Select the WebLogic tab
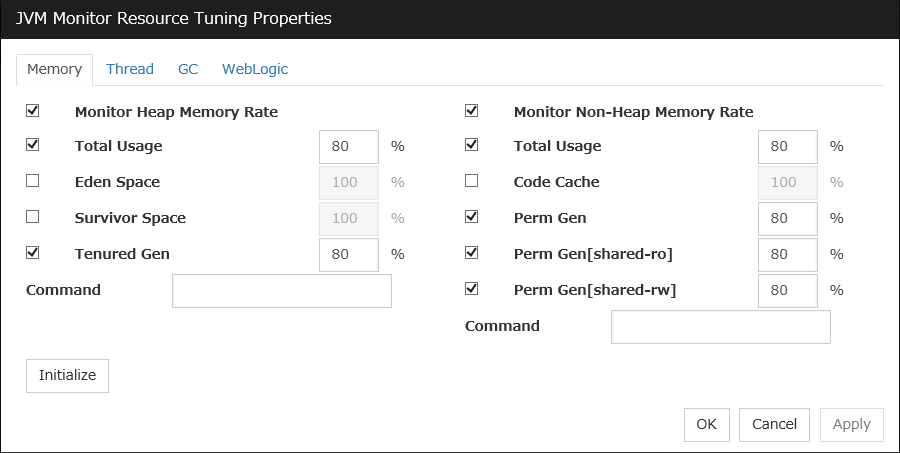This screenshot has height=453, width=900. tap(255, 69)
